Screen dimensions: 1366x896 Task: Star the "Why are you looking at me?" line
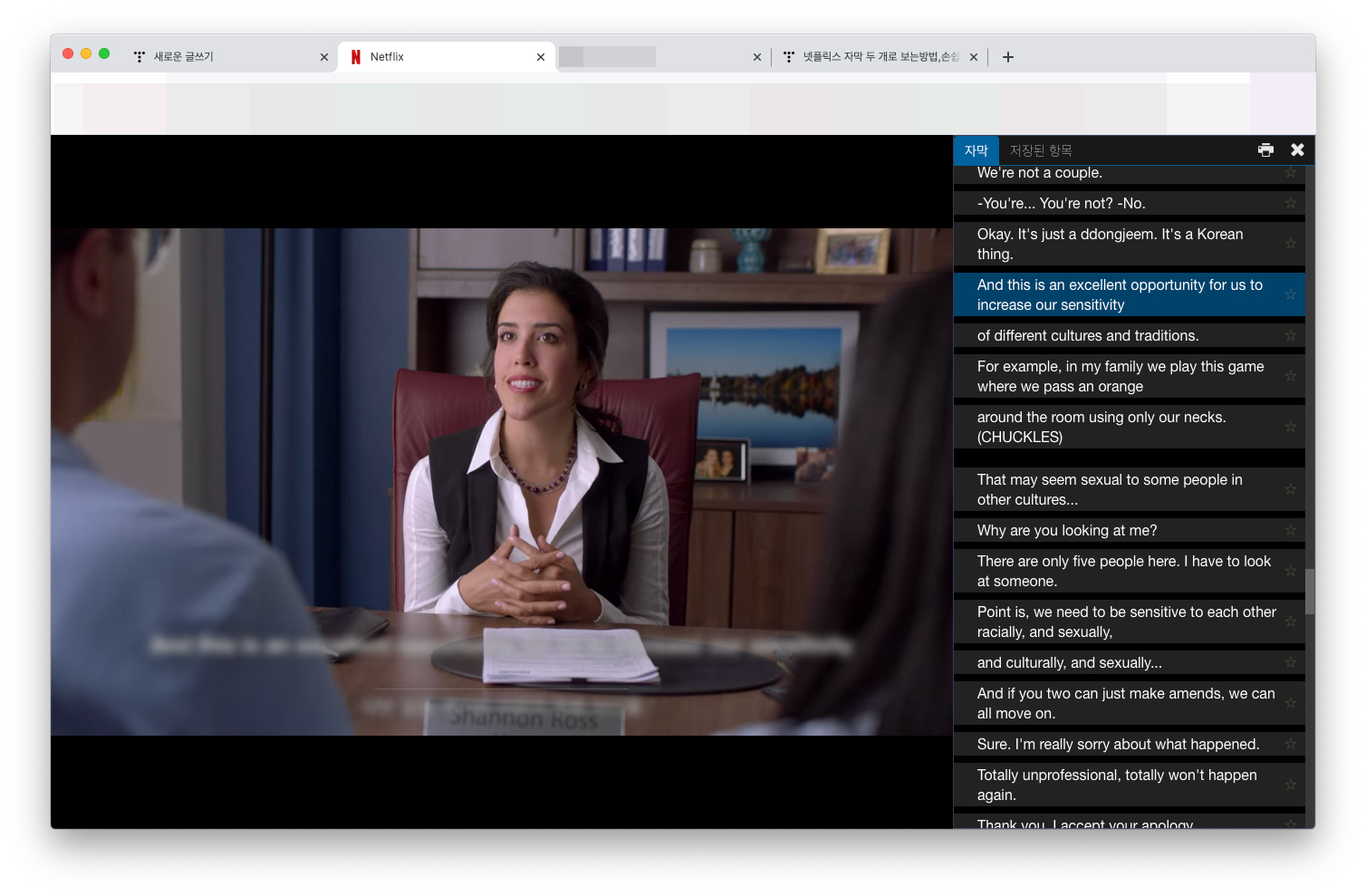[1291, 530]
